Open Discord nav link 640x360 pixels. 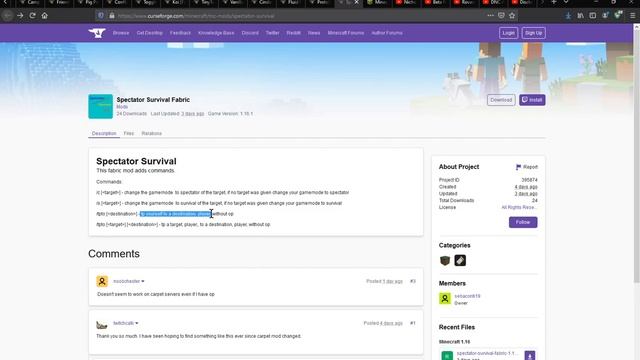point(250,33)
